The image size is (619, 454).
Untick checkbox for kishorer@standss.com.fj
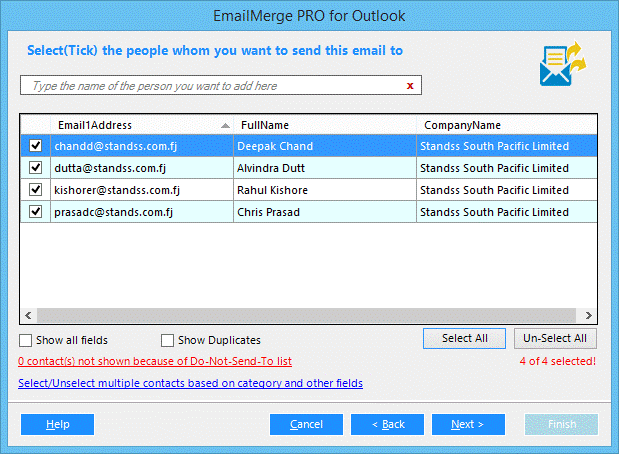36,190
